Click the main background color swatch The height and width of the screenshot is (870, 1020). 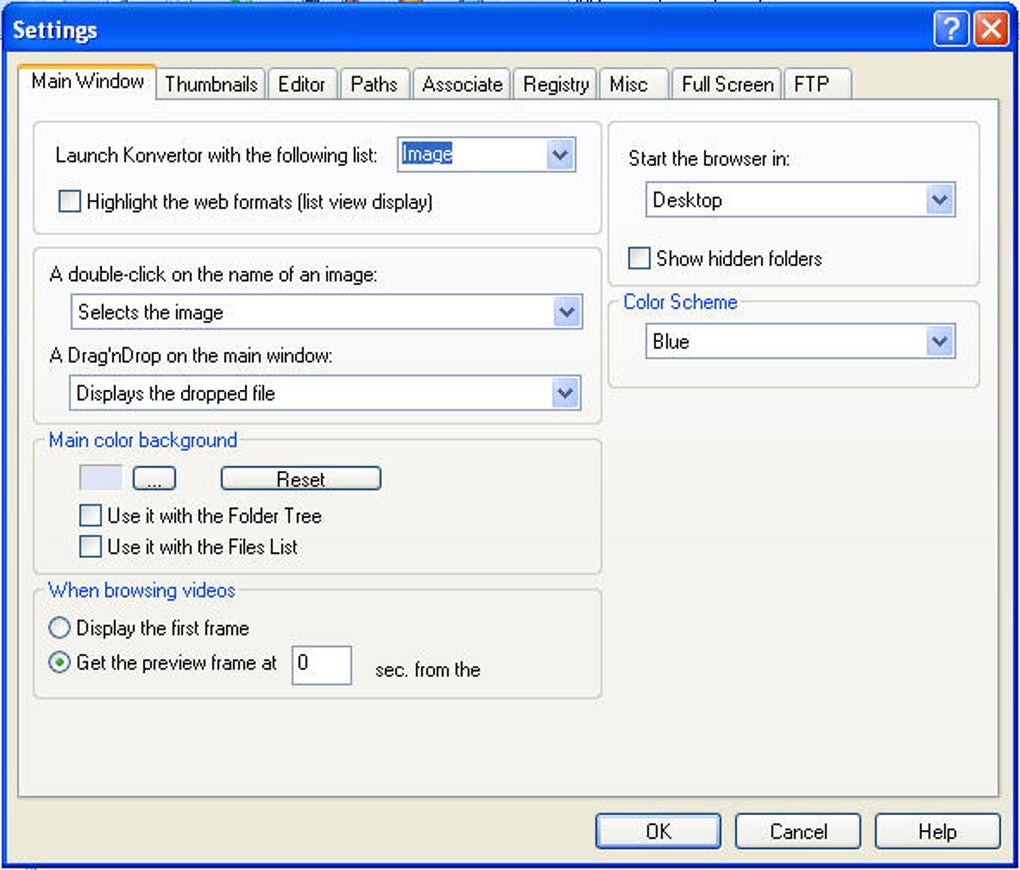[101, 479]
